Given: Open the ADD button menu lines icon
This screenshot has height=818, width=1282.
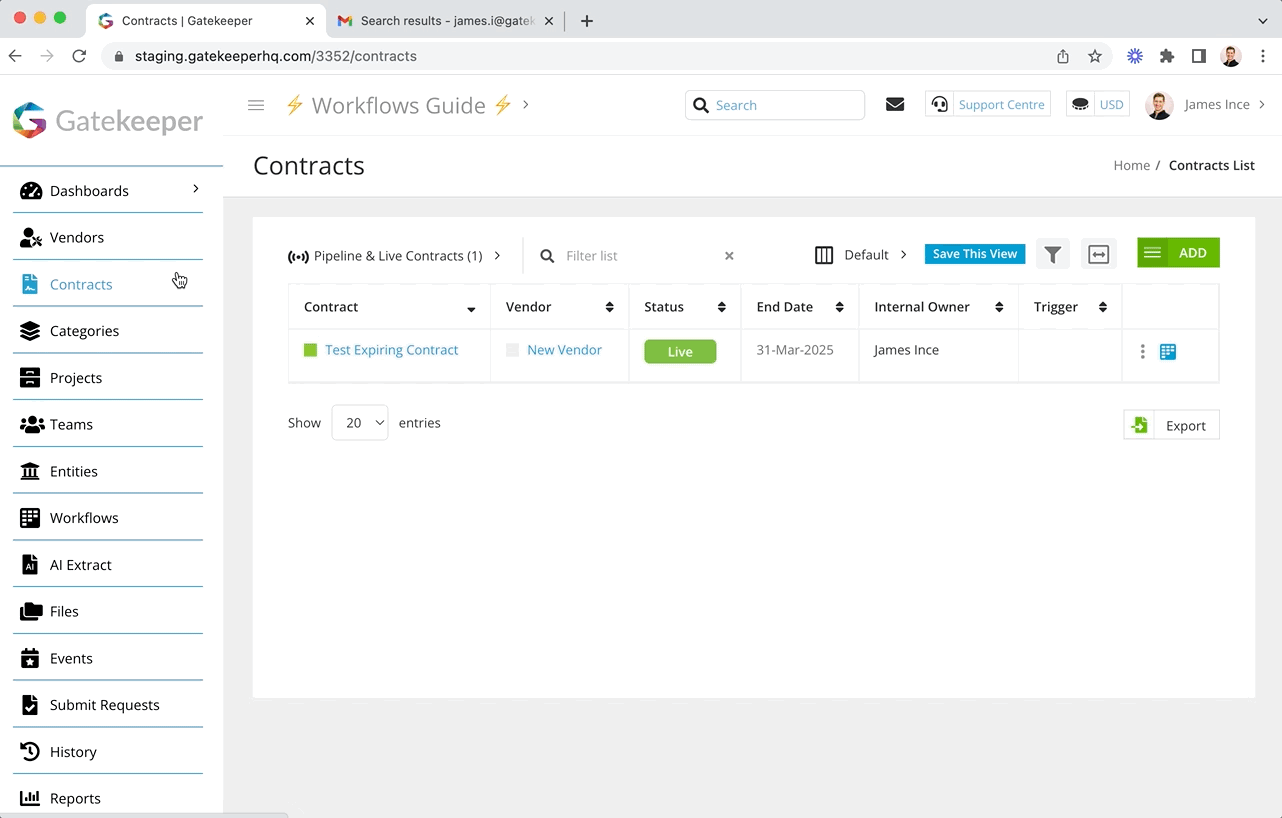Looking at the screenshot, I should [1152, 253].
